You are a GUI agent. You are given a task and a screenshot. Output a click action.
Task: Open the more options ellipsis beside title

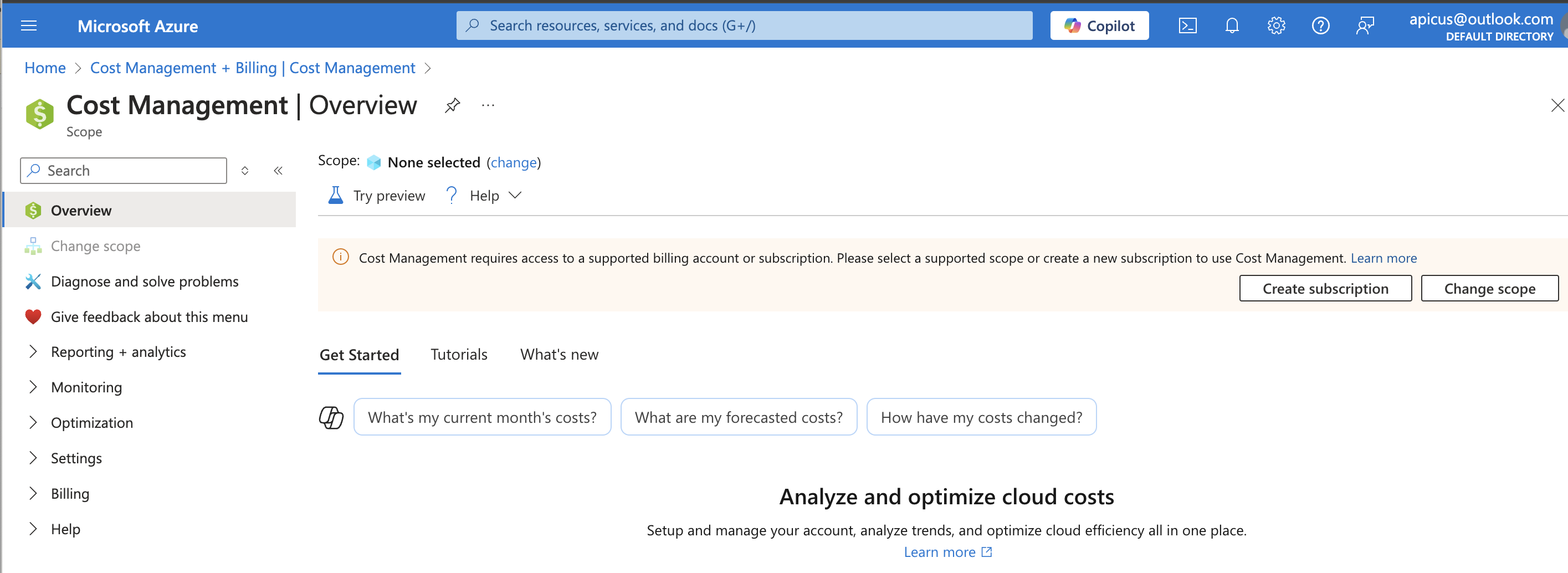pyautogui.click(x=488, y=105)
